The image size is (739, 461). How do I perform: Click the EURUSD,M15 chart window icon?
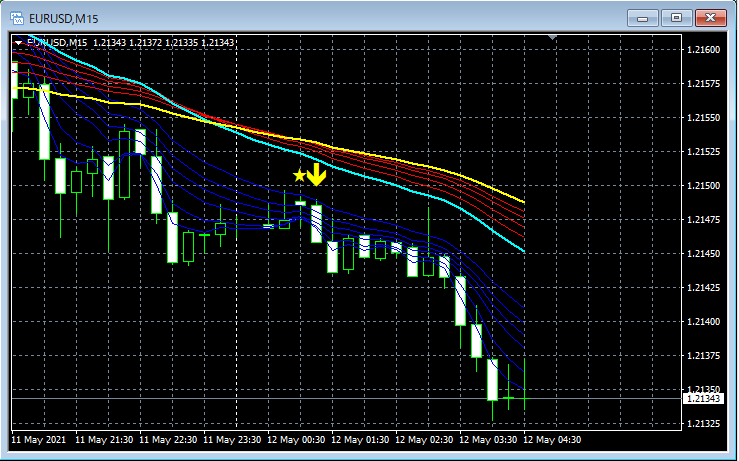coord(17,19)
